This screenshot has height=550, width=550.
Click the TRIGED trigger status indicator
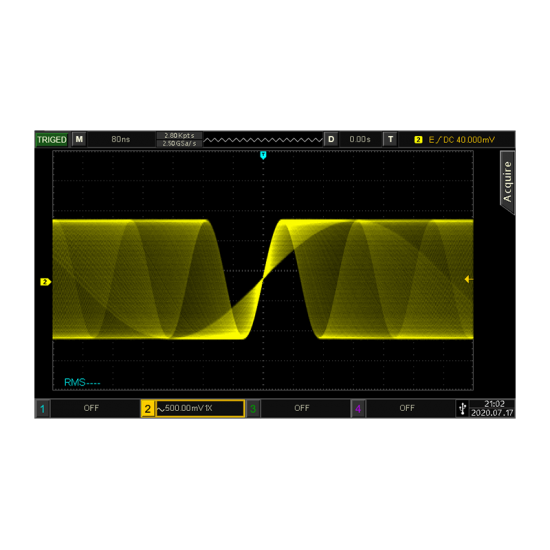click(52, 140)
